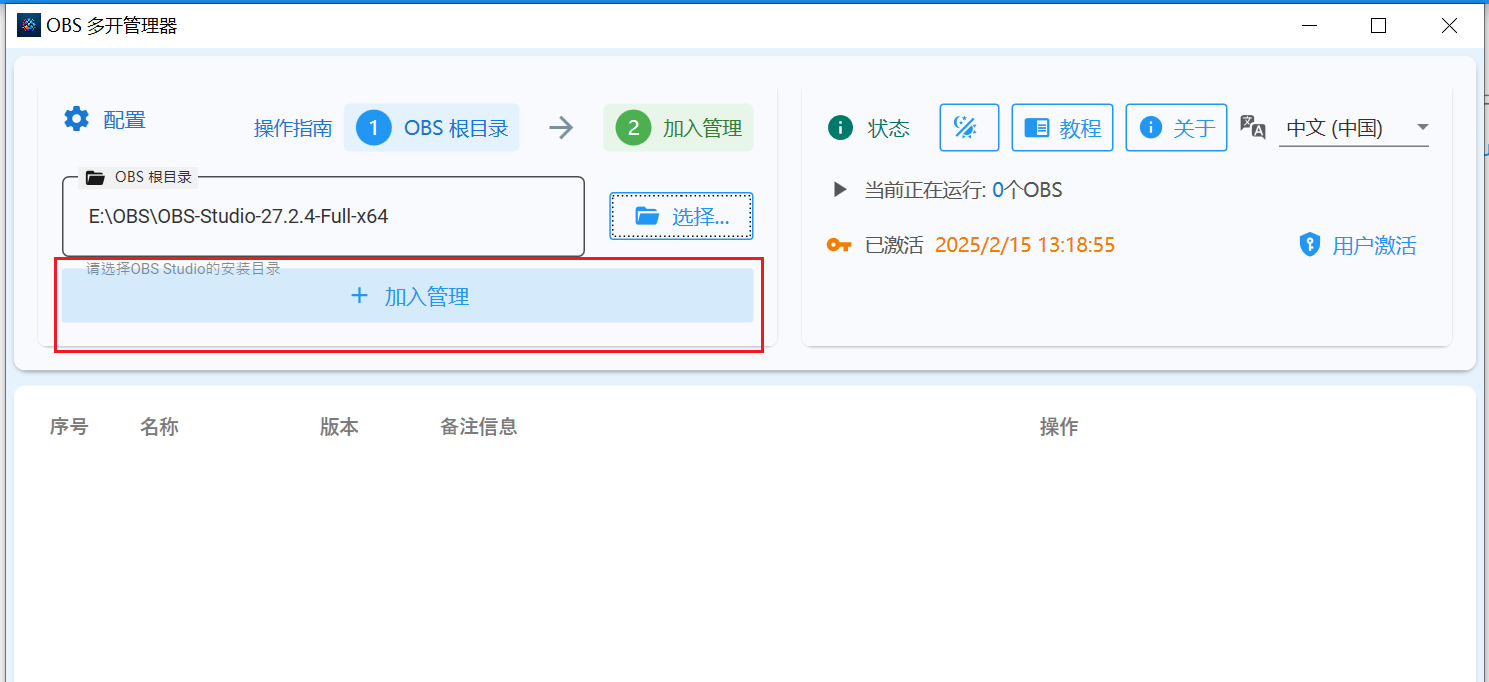1489x682 pixels.
Task: Expand the 当前正在运行 triangle
Action: point(841,189)
